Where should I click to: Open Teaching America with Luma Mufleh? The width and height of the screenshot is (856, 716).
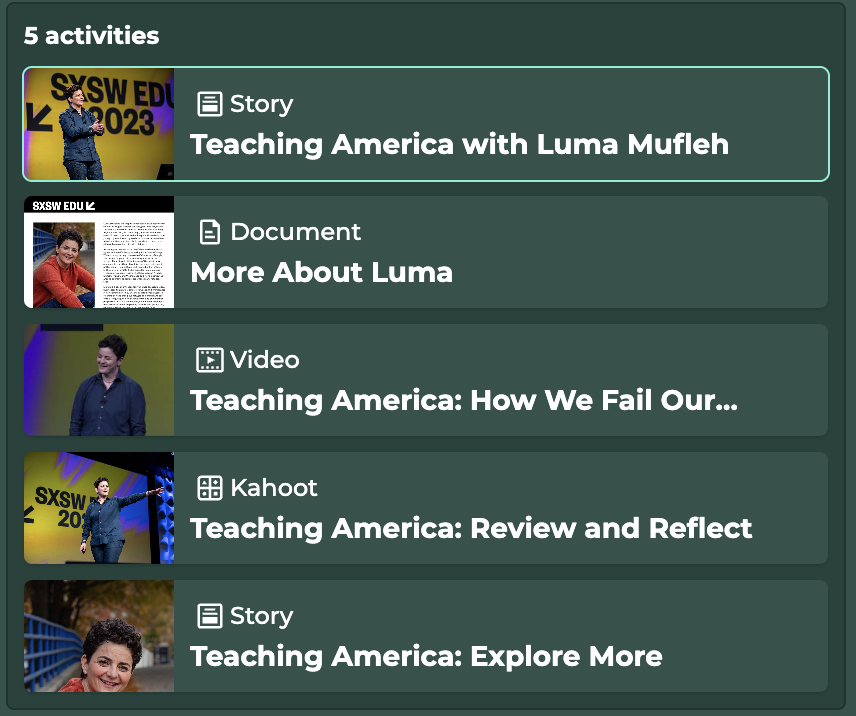(459, 144)
